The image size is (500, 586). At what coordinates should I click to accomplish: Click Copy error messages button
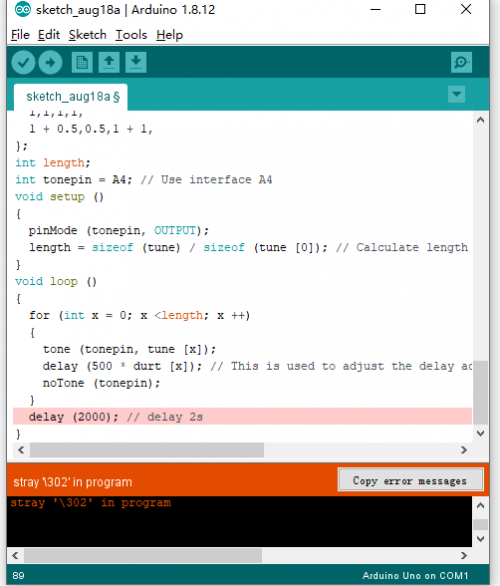410,480
